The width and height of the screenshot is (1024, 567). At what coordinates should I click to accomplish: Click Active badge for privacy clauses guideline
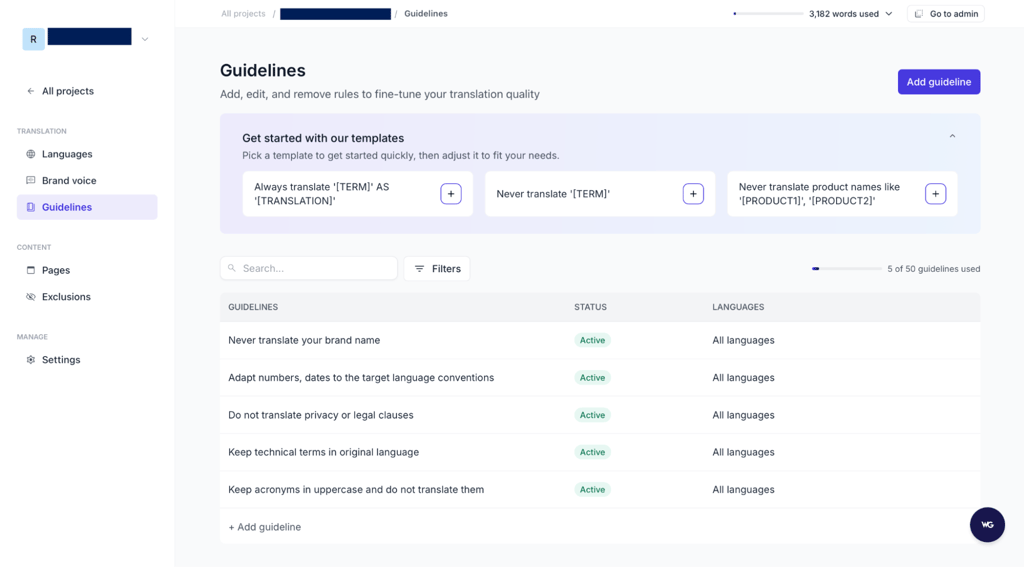point(592,415)
